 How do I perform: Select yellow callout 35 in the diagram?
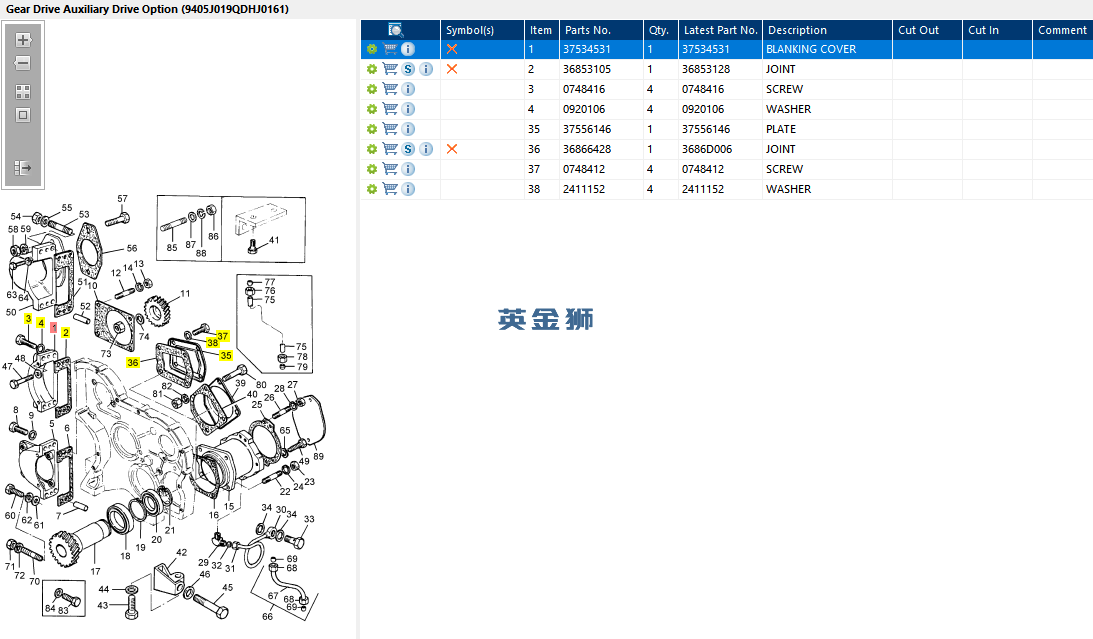(226, 355)
